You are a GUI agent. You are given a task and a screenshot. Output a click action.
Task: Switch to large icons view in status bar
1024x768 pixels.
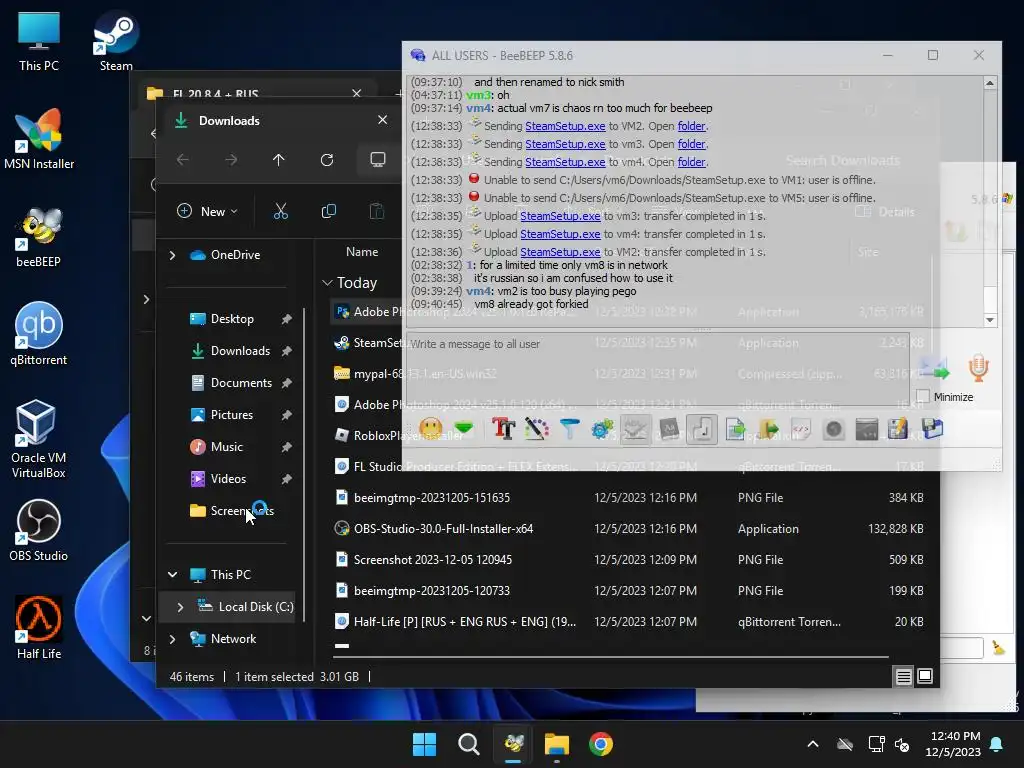pyautogui.click(x=925, y=677)
